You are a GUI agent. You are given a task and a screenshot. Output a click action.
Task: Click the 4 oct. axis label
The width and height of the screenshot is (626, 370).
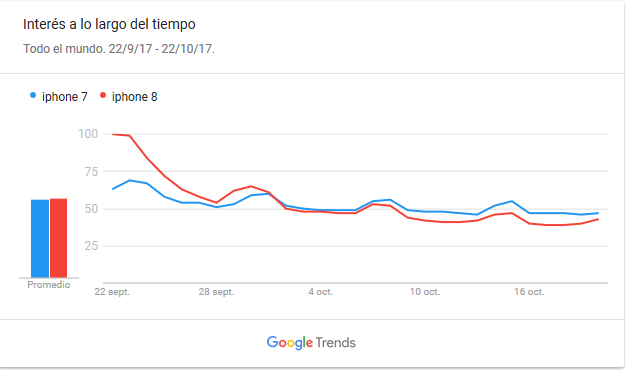tap(321, 292)
